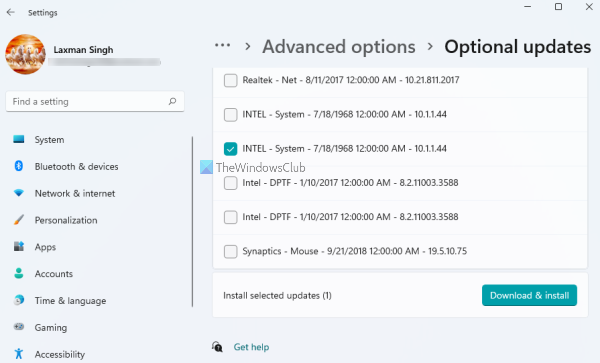The width and height of the screenshot is (600, 363).
Task: Select Accounts in the sidebar
Action: pos(54,273)
